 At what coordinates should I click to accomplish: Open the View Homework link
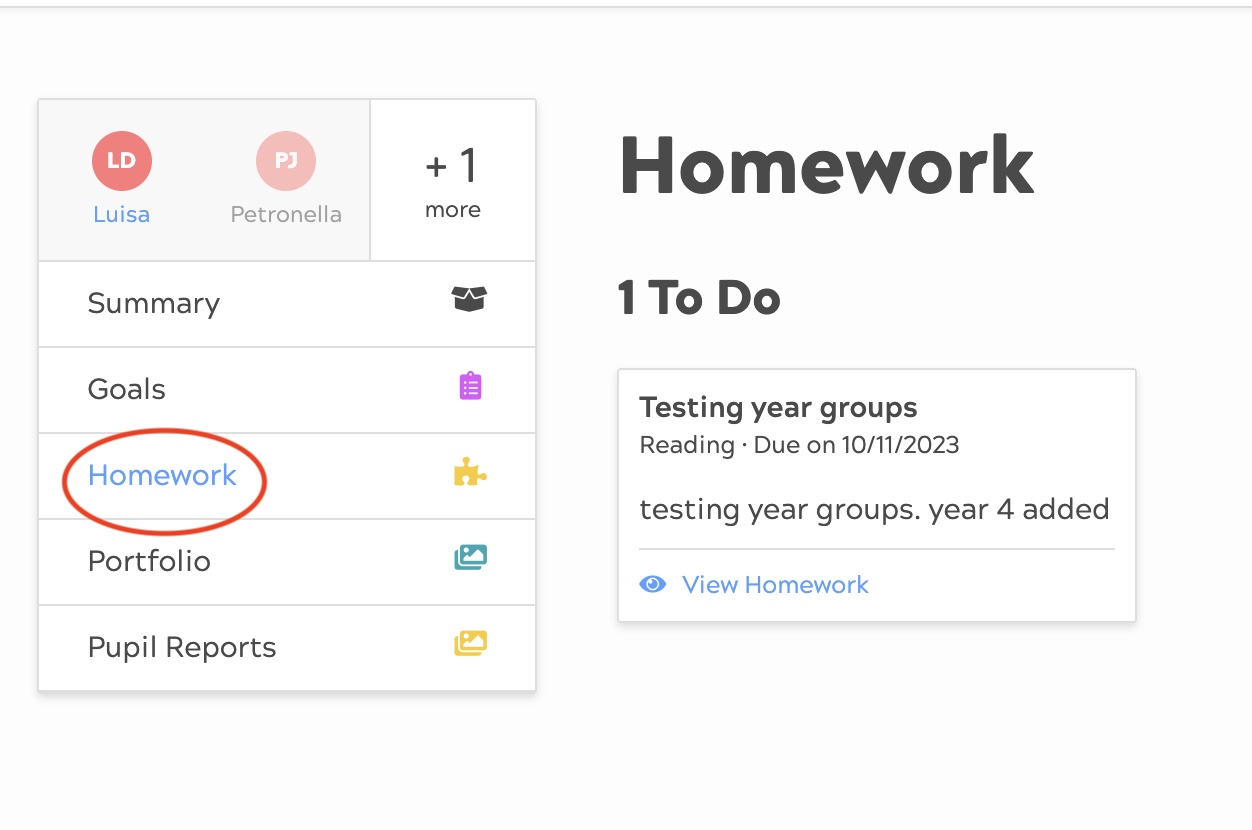pyautogui.click(x=775, y=585)
